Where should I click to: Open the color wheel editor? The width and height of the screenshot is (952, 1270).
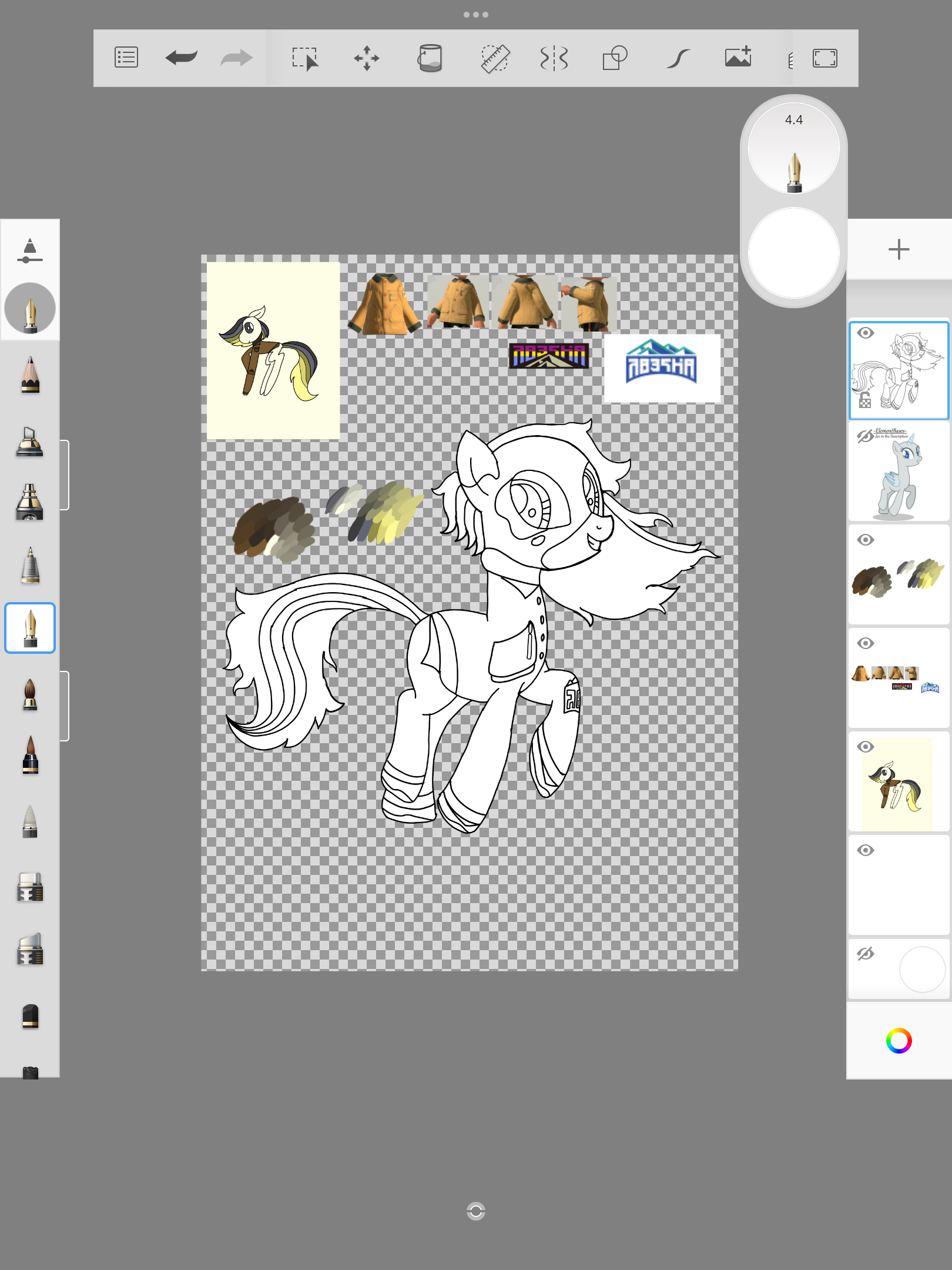[899, 1041]
